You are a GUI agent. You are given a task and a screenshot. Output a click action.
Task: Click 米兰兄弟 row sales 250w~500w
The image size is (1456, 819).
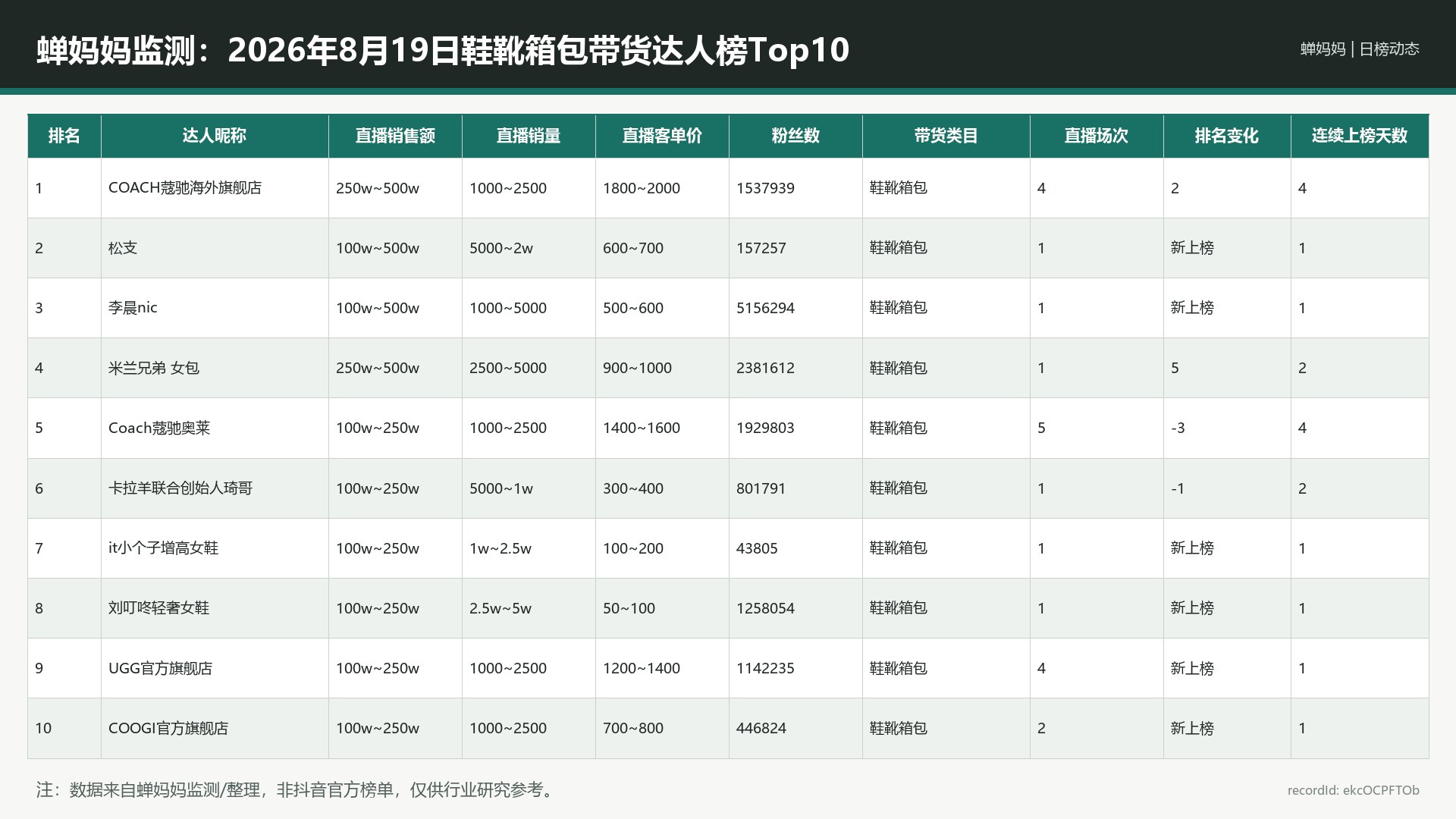pyautogui.click(x=378, y=368)
